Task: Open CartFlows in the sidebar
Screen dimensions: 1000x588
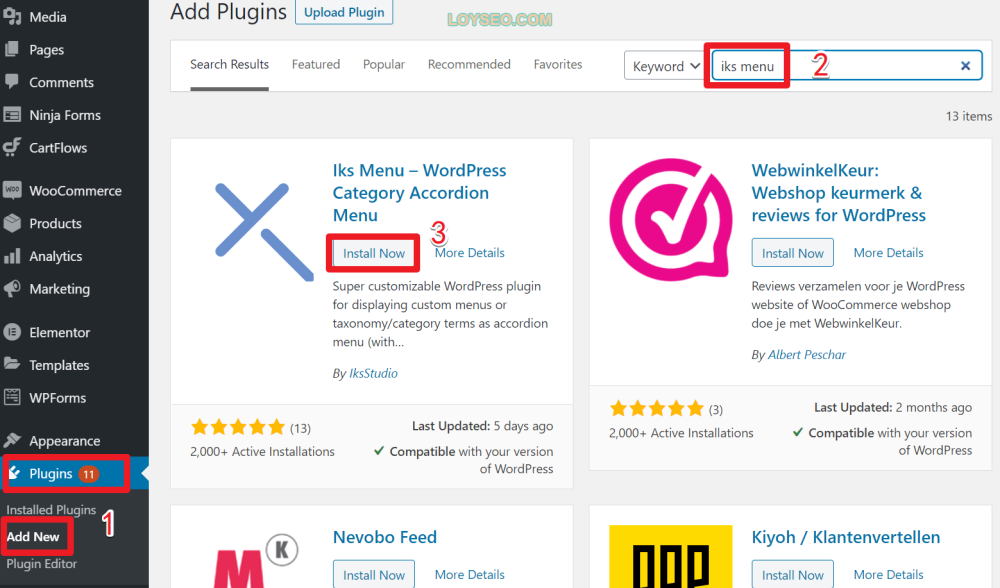Action: click(x=58, y=148)
